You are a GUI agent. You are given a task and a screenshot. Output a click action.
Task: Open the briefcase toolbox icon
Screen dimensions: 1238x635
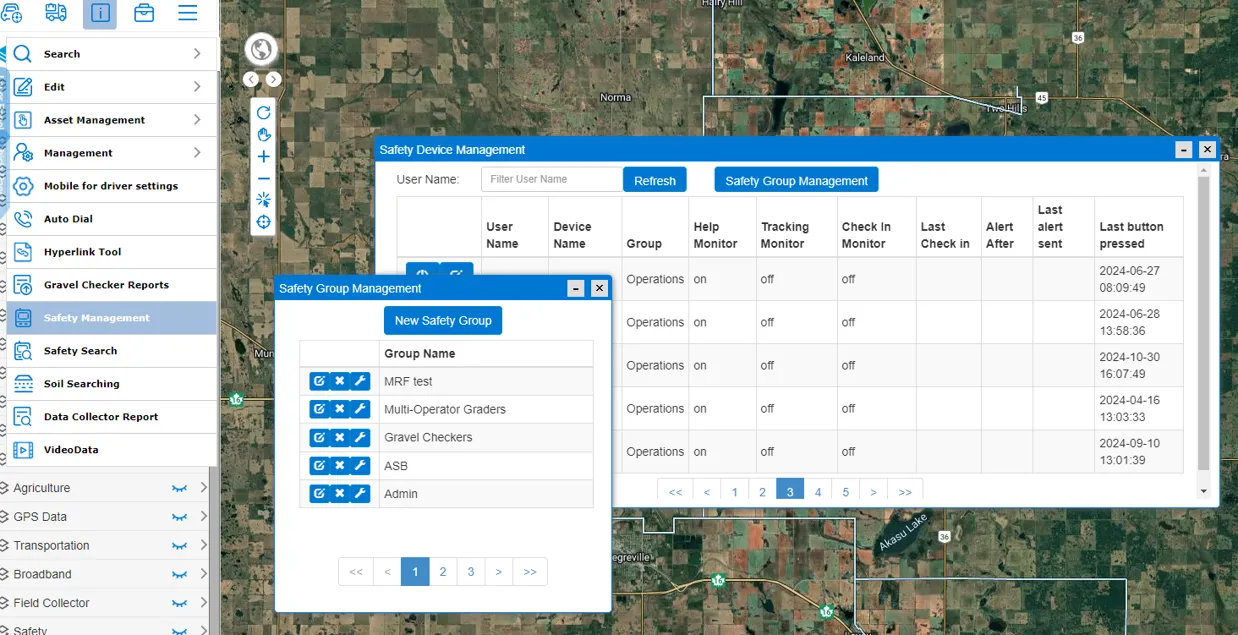tap(143, 12)
